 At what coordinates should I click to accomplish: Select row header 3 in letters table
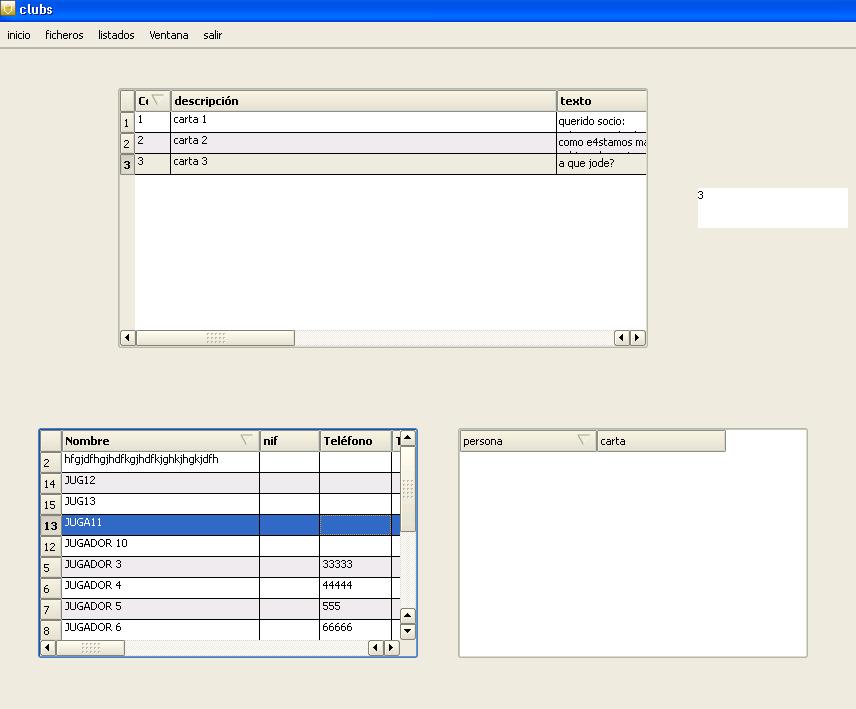coord(127,164)
